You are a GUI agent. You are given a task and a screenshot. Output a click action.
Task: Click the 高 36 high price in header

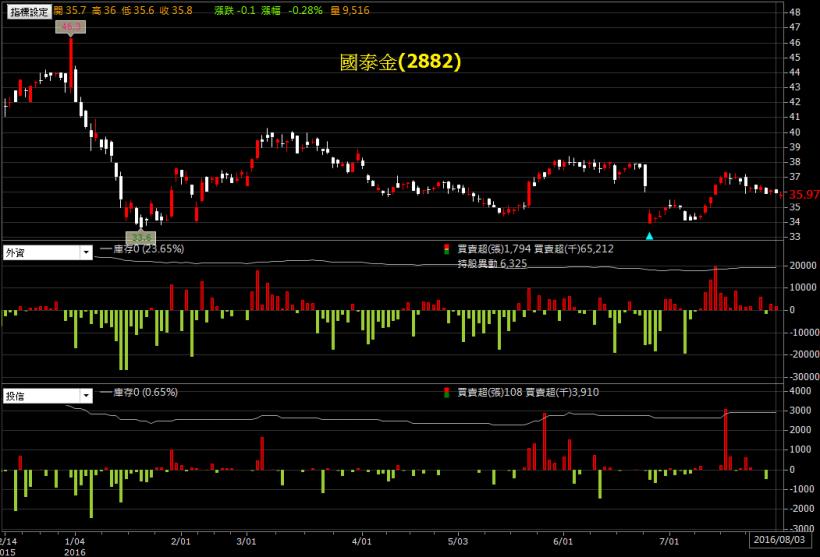pos(104,10)
